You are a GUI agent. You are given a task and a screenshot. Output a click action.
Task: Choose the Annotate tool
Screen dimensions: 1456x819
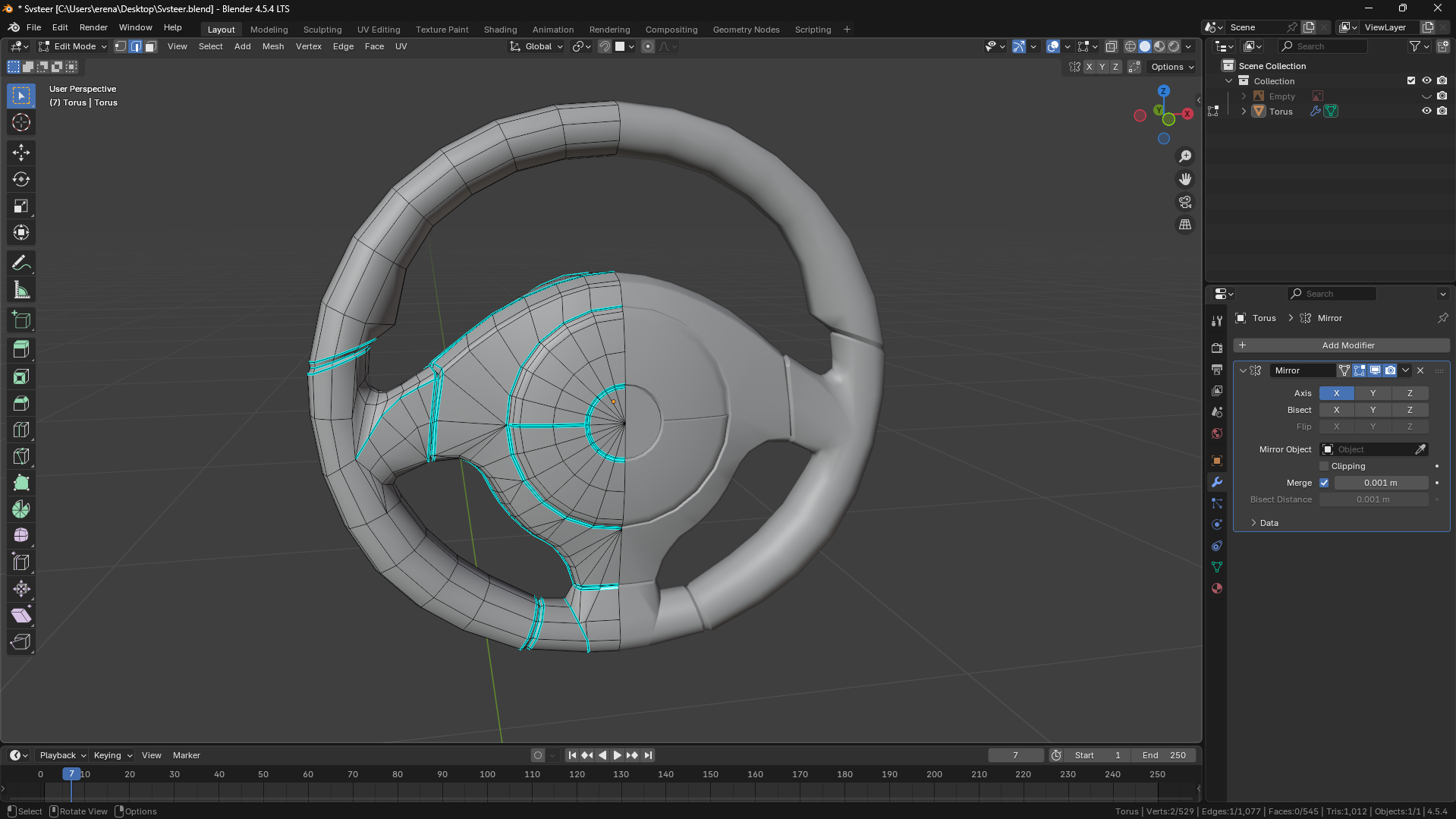(x=21, y=263)
